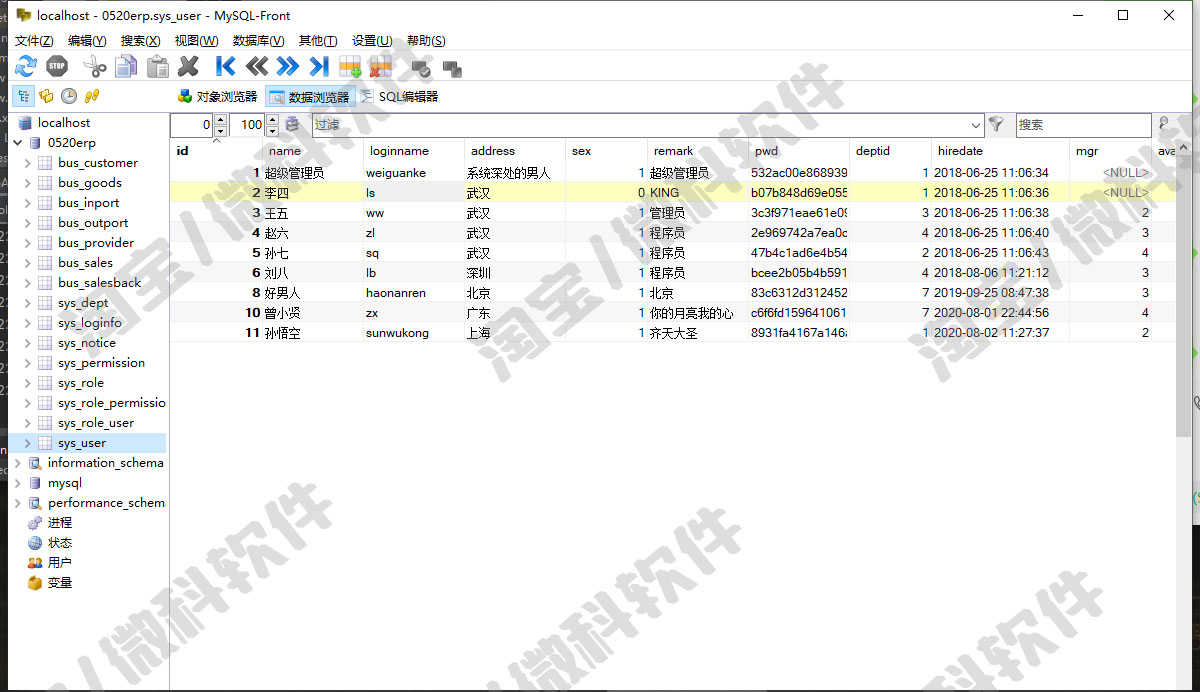Image resolution: width=1200 pixels, height=692 pixels.
Task: Expand the sys_dept table node
Action: point(28,303)
